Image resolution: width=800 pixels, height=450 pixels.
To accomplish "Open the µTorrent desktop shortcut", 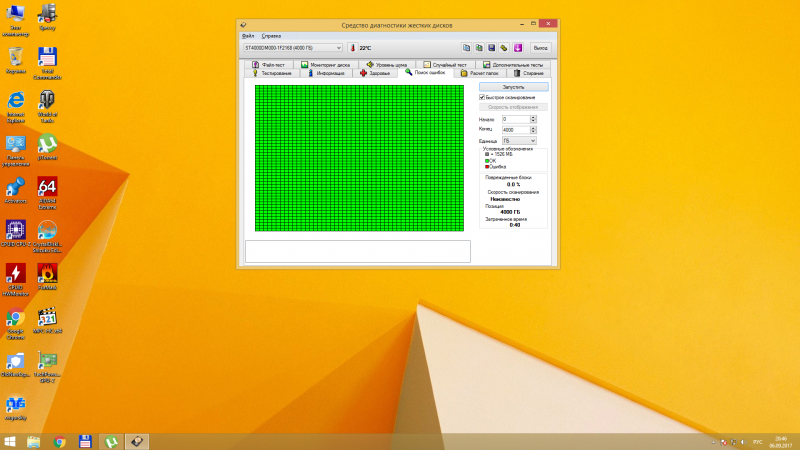I will click(x=47, y=147).
